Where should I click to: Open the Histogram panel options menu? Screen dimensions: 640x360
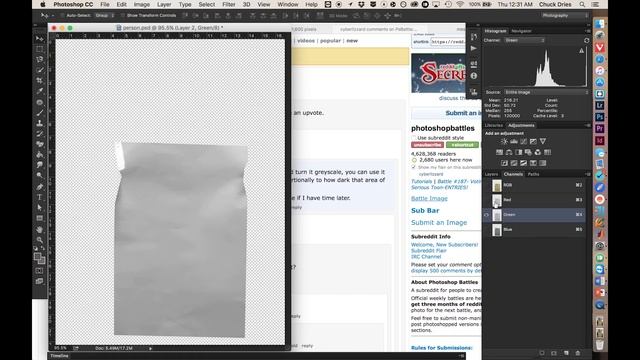click(587, 31)
